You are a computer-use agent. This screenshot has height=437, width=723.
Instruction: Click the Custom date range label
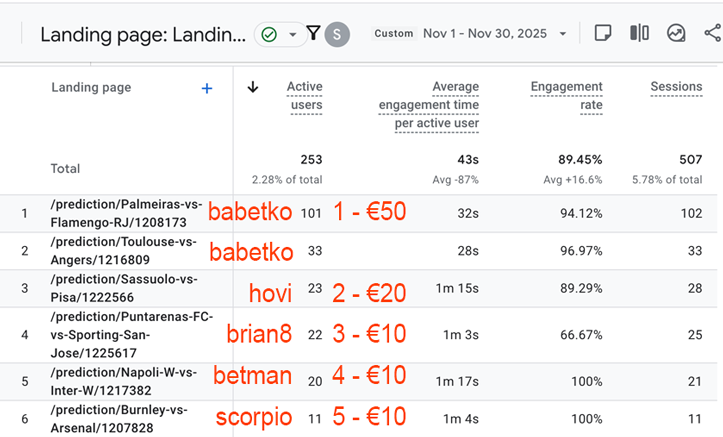coord(394,33)
